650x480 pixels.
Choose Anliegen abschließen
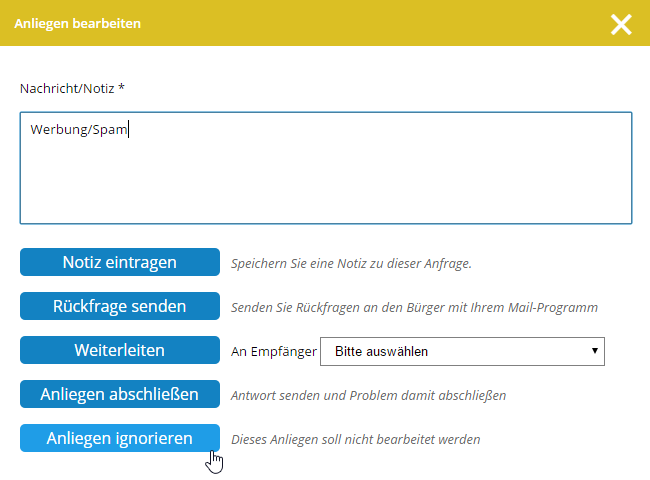pos(120,394)
